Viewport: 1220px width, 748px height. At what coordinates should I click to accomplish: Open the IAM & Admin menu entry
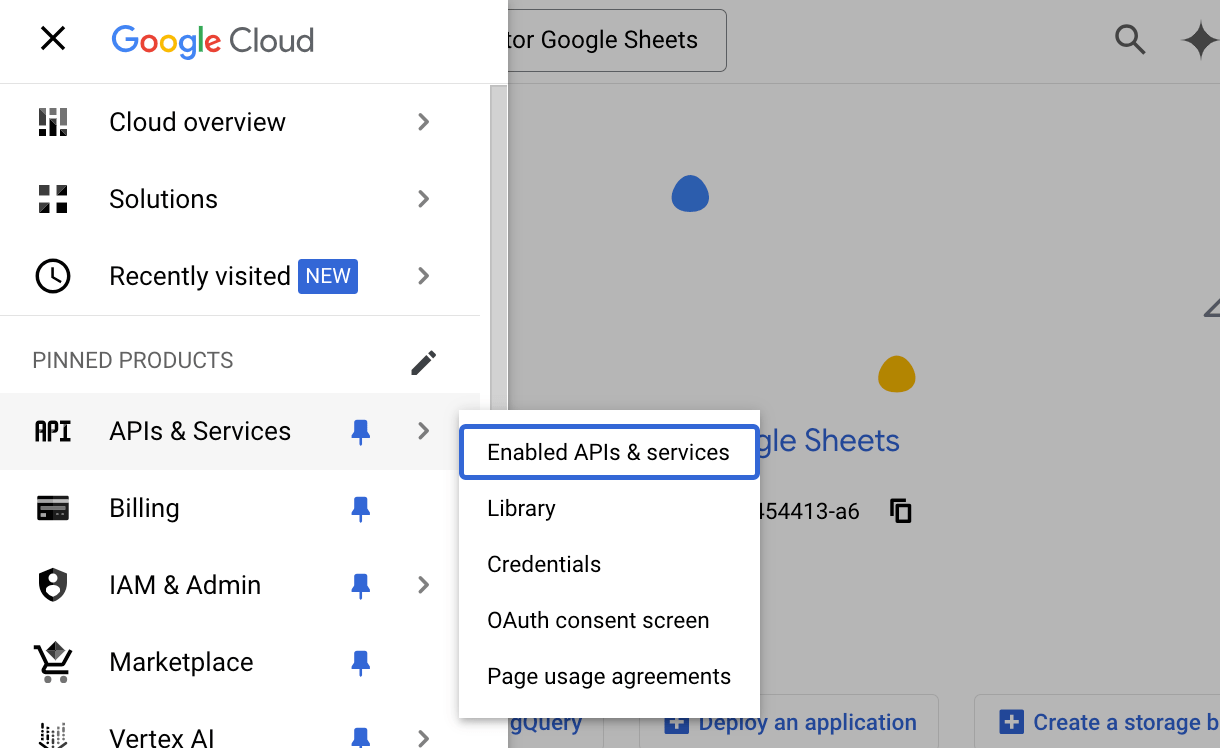click(240, 585)
